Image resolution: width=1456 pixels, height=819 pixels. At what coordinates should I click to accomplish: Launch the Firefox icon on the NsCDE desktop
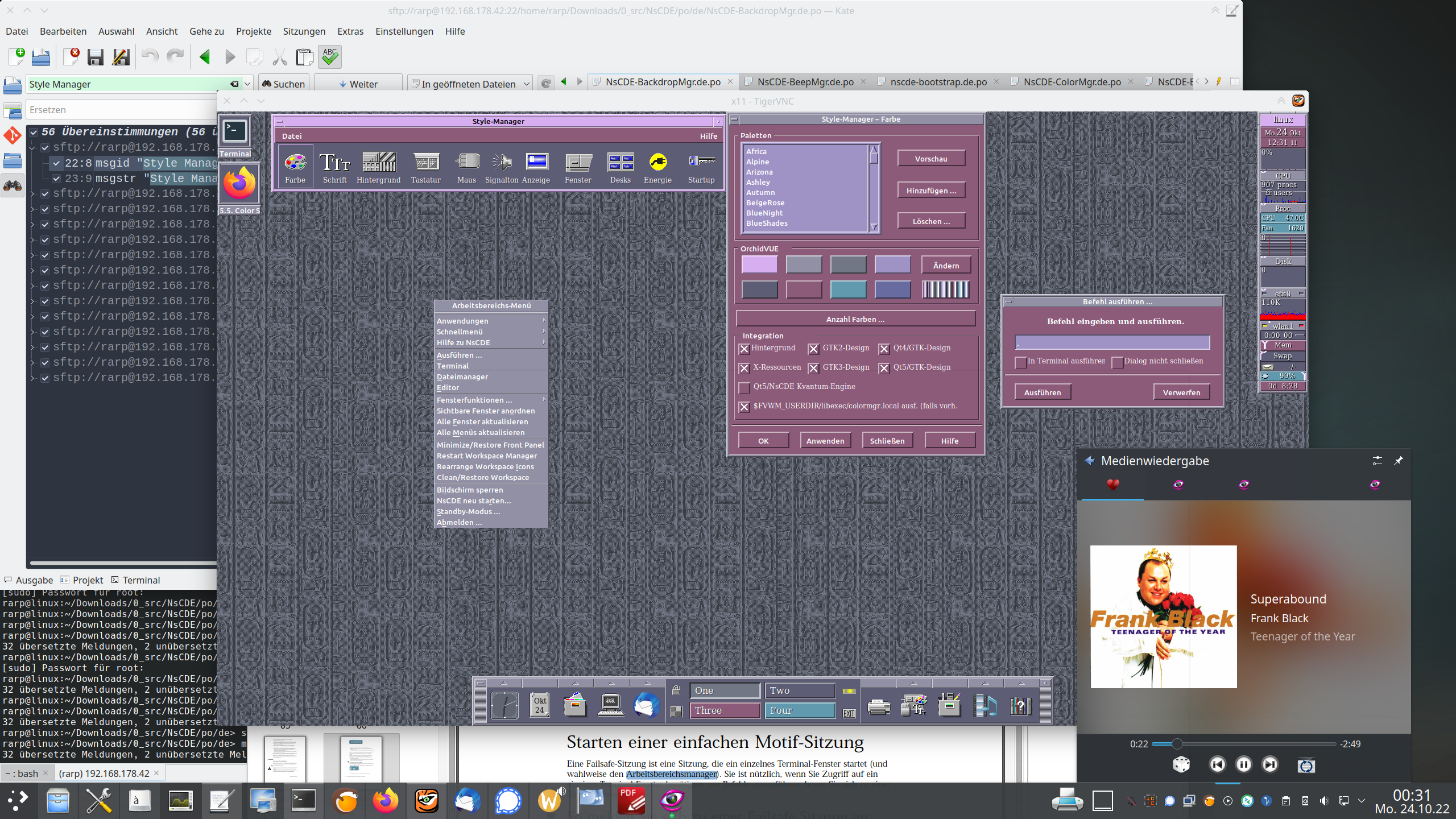click(x=239, y=183)
